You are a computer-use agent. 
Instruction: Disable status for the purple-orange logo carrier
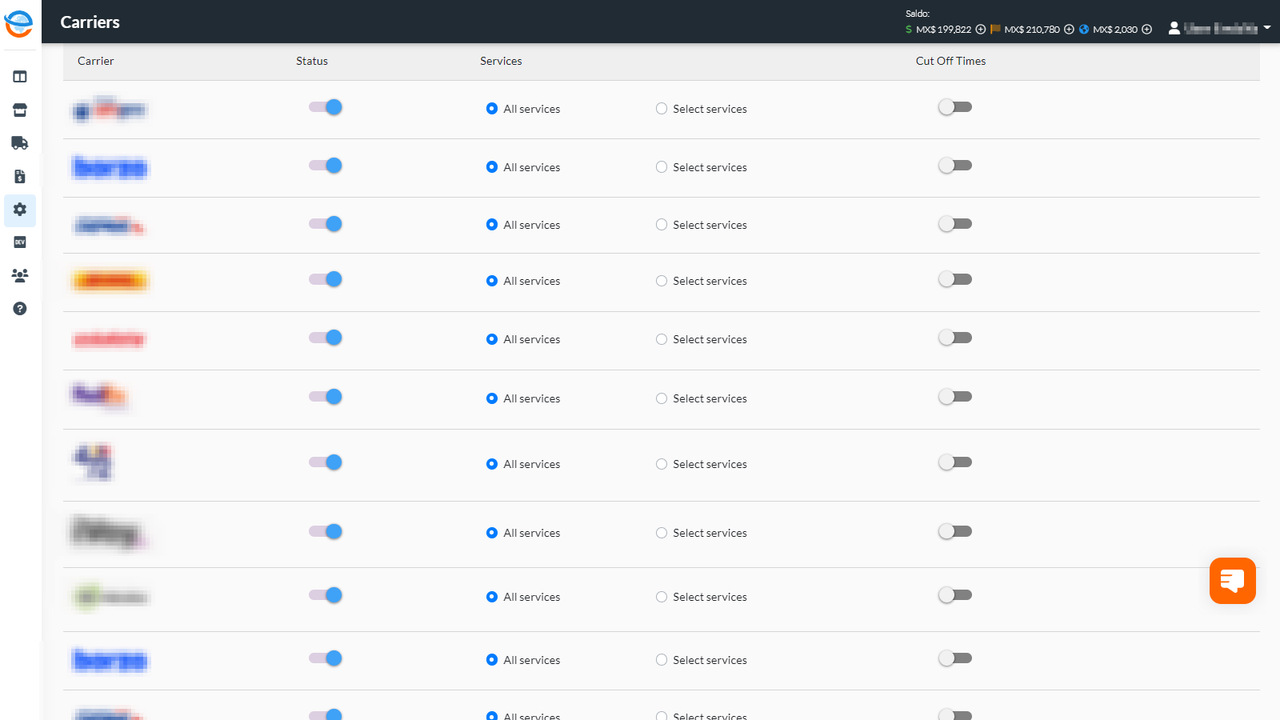(326, 397)
